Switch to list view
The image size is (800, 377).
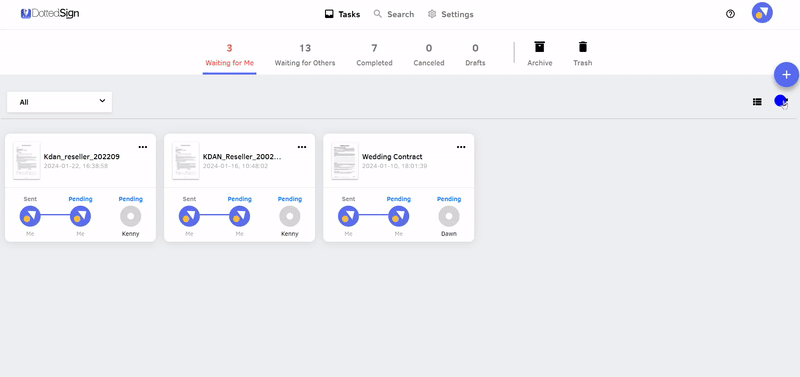pos(757,102)
